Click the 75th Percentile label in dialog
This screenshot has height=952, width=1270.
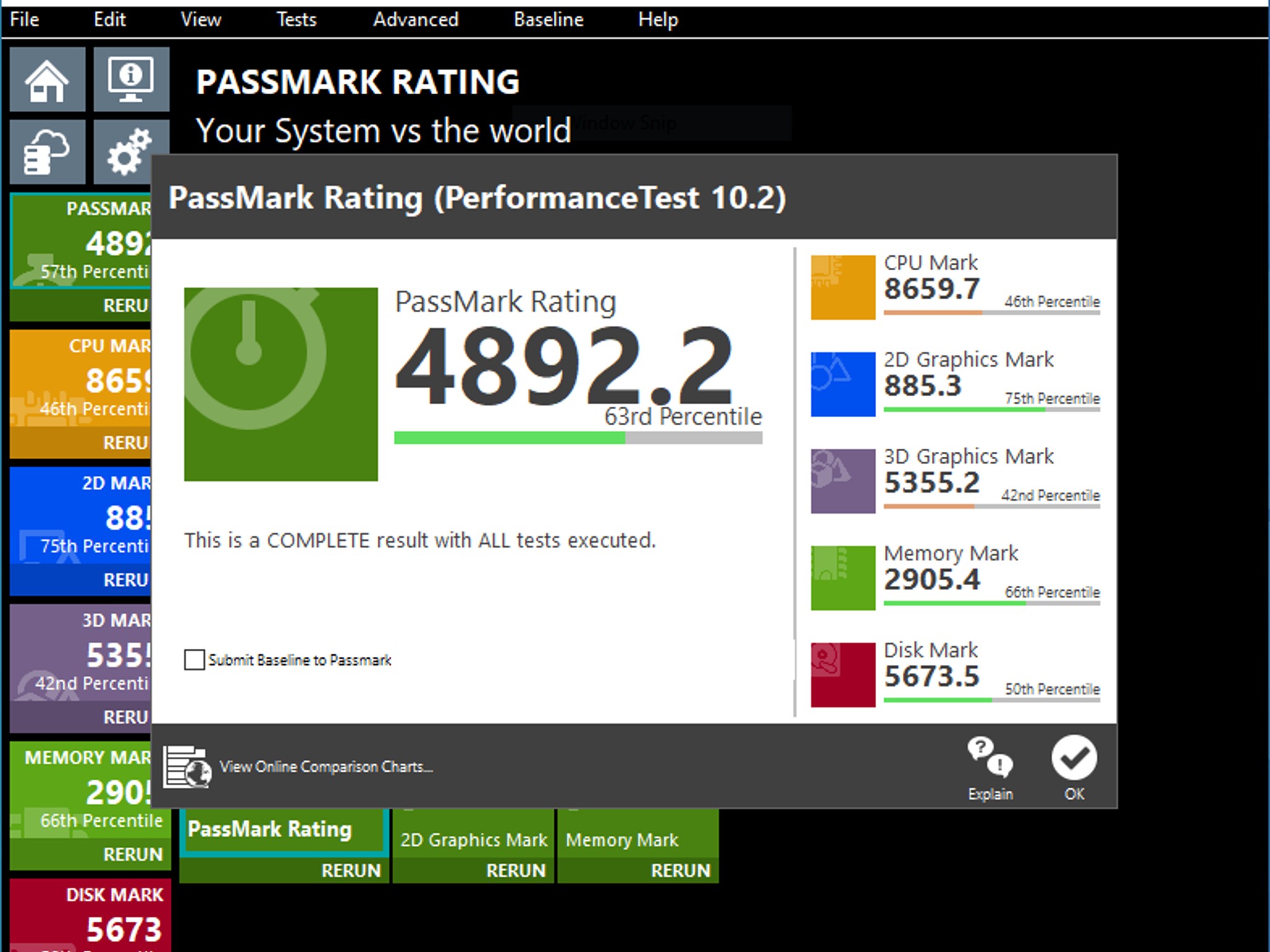pyautogui.click(x=1052, y=399)
